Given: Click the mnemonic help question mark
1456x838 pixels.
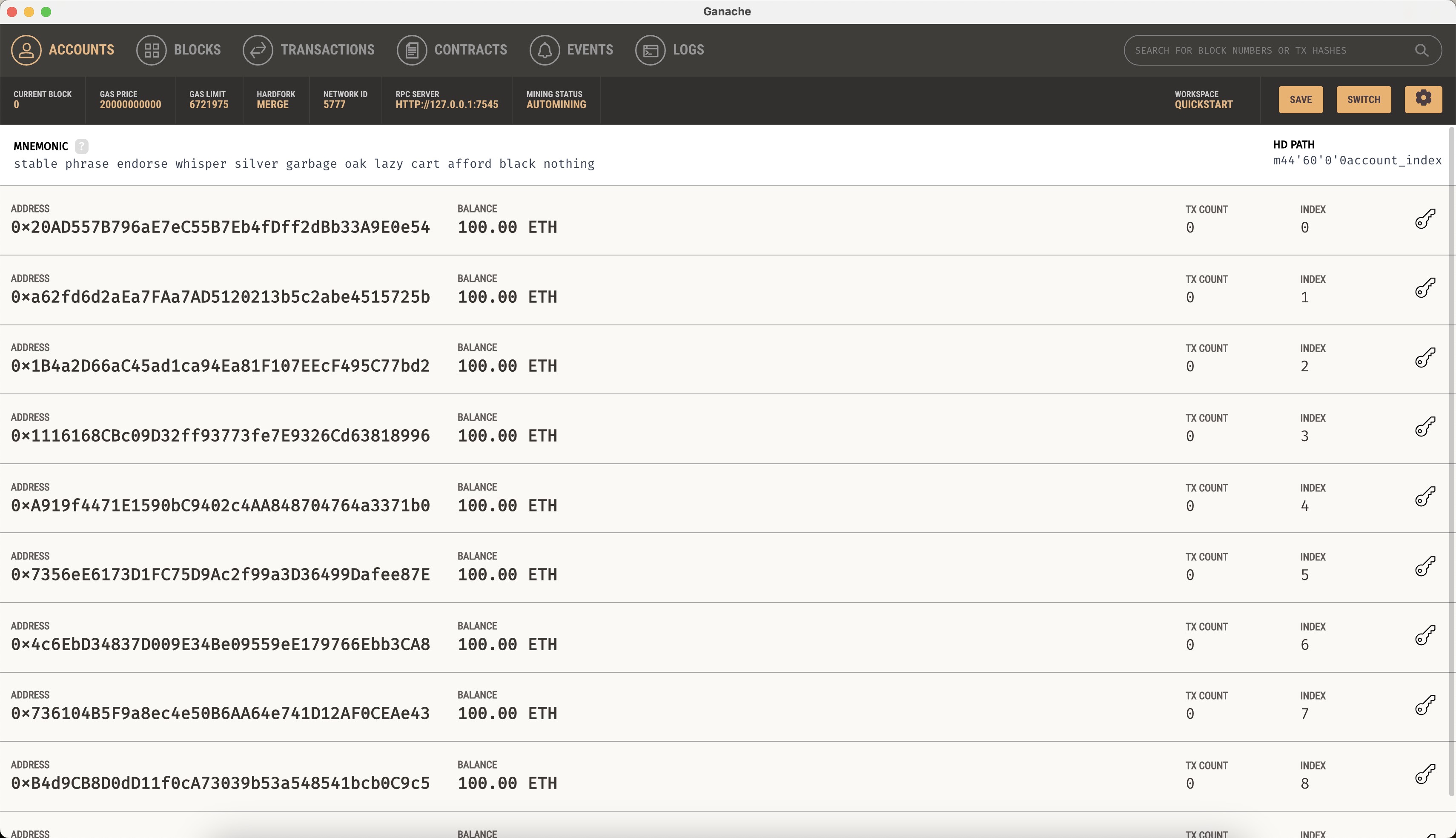Looking at the screenshot, I should click(x=82, y=146).
